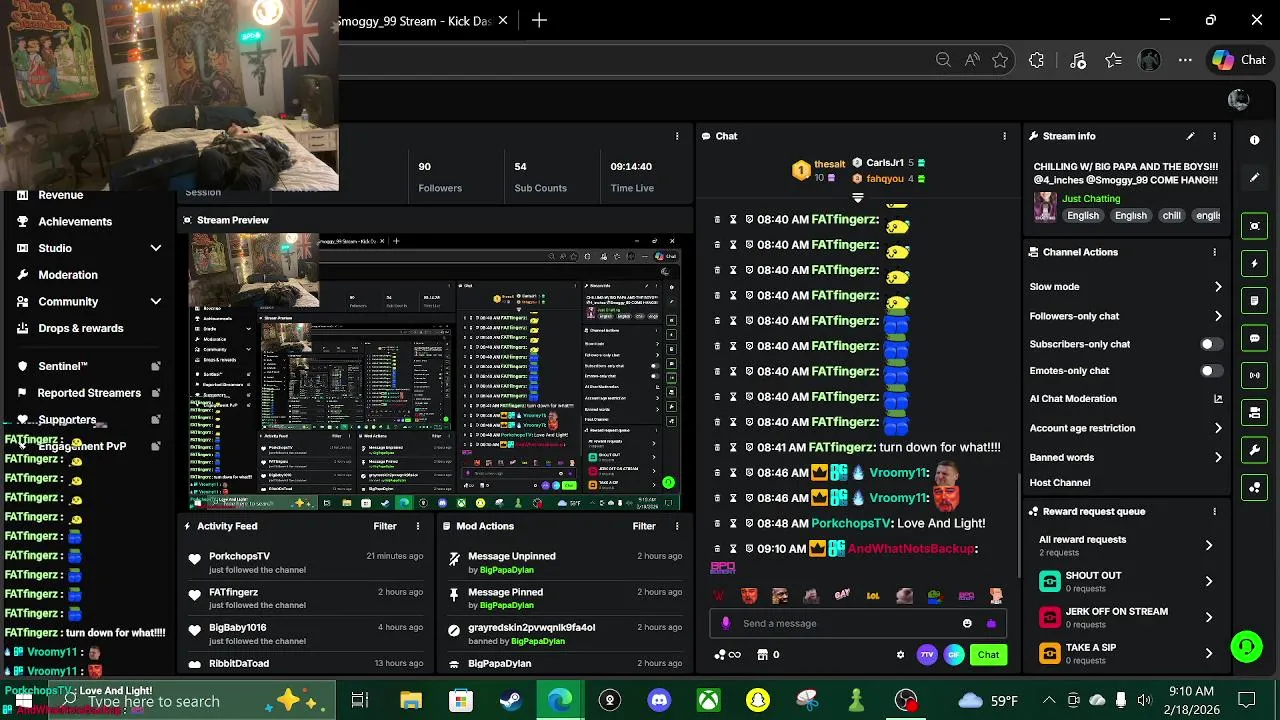The image size is (1280, 720).
Task: Click PorkchopsTV in the Activity Feed
Action: (x=239, y=556)
